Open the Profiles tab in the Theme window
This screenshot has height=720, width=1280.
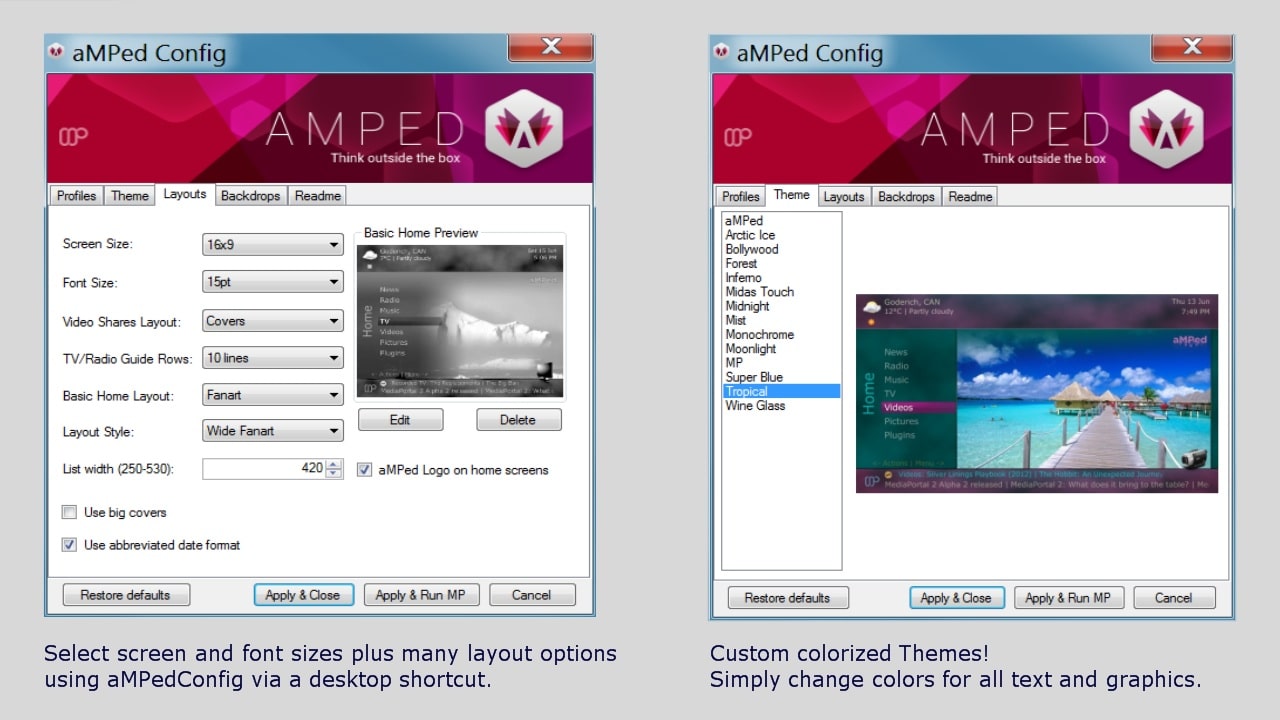click(x=741, y=197)
